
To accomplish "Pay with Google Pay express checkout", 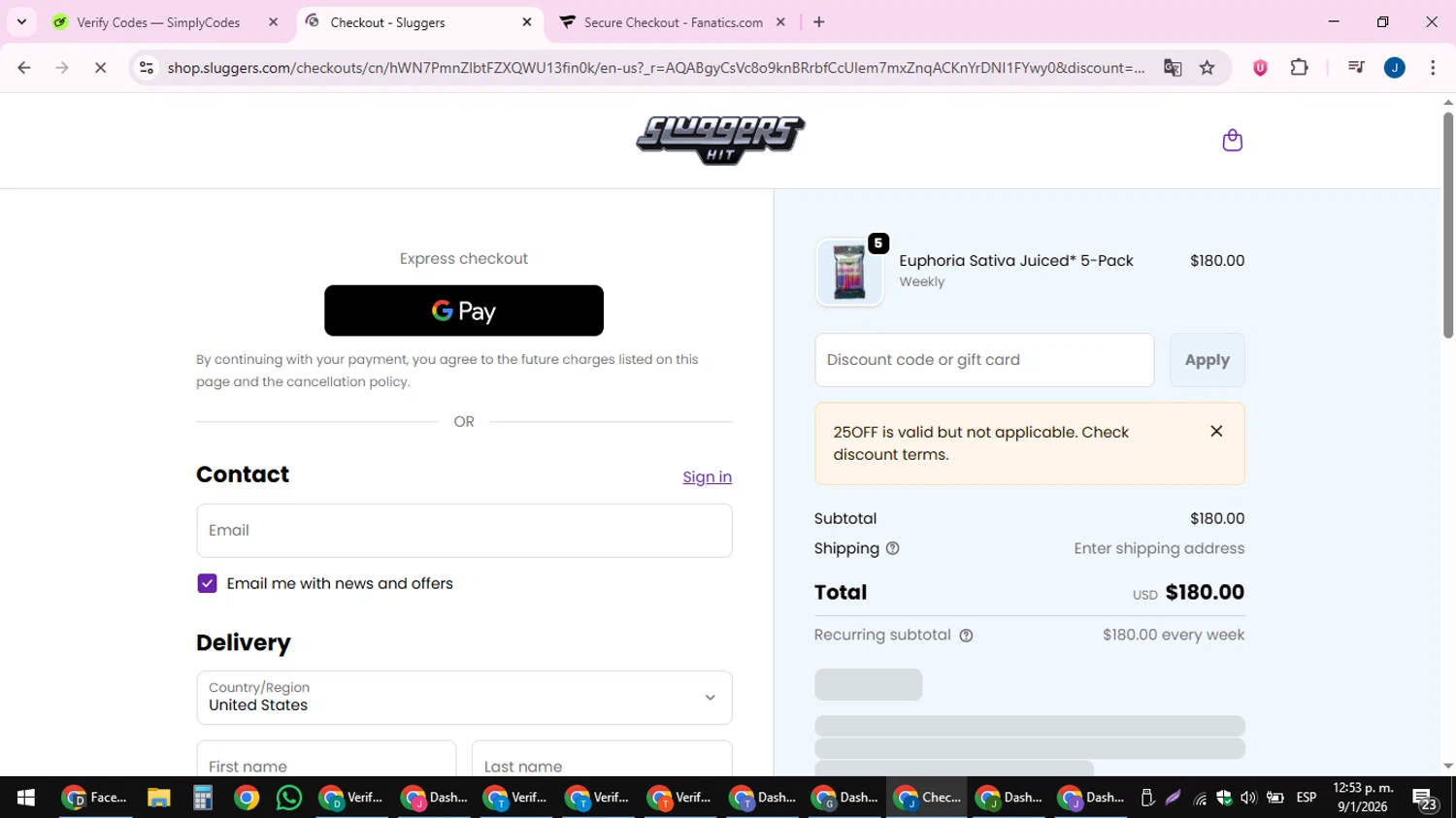I will pos(464,311).
